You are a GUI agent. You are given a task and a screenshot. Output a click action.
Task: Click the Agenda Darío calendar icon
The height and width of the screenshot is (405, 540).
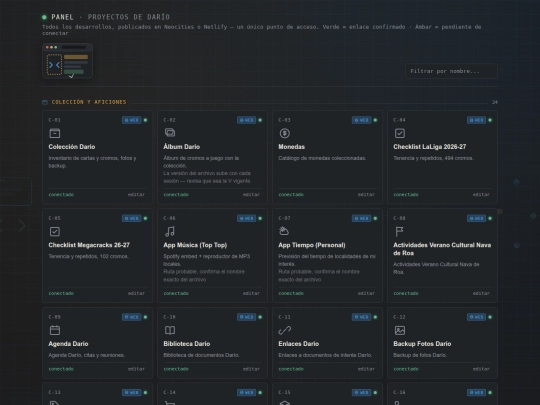coord(54,330)
